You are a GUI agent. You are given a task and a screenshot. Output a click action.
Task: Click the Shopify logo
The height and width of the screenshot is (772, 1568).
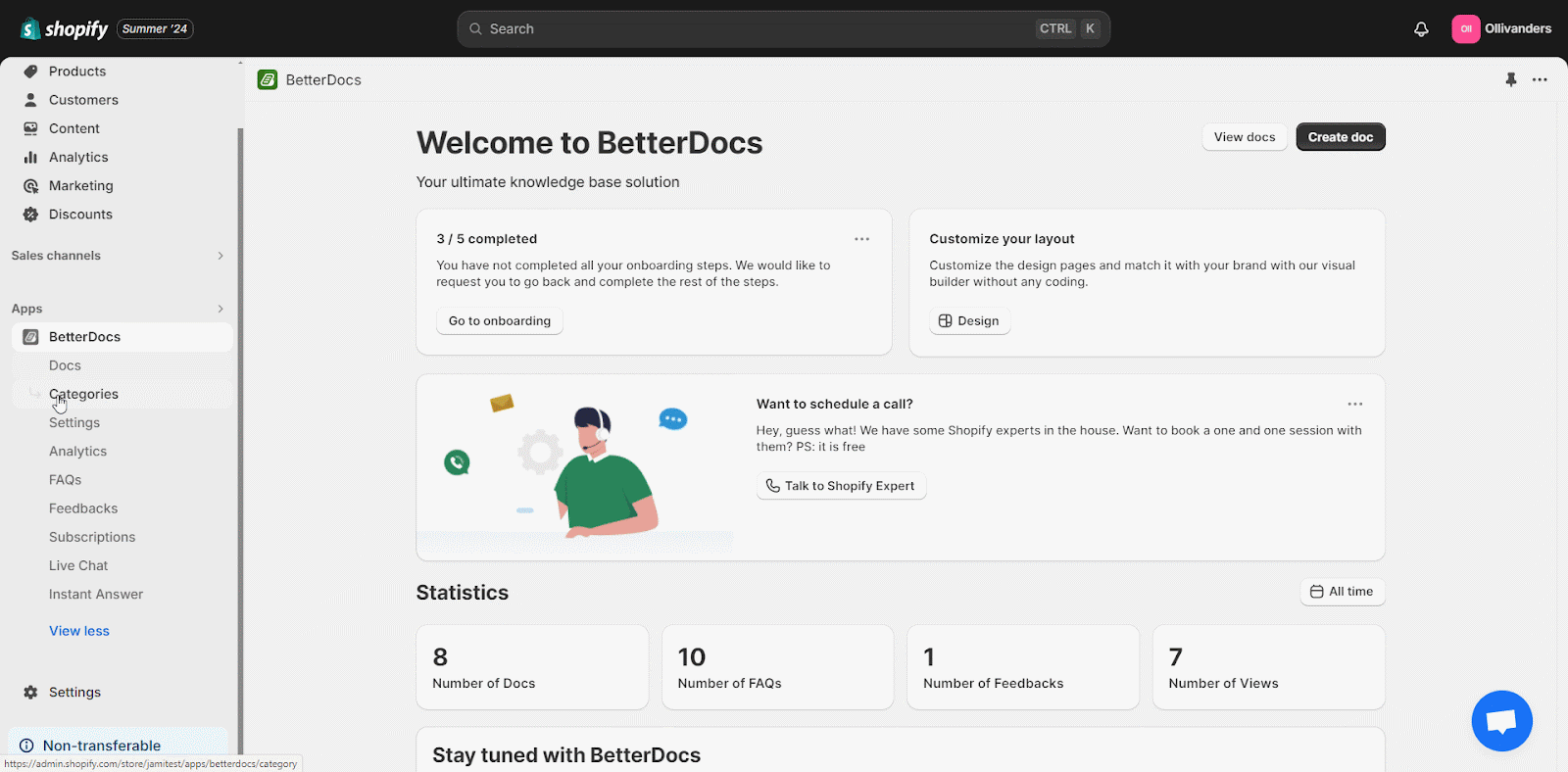[x=64, y=28]
